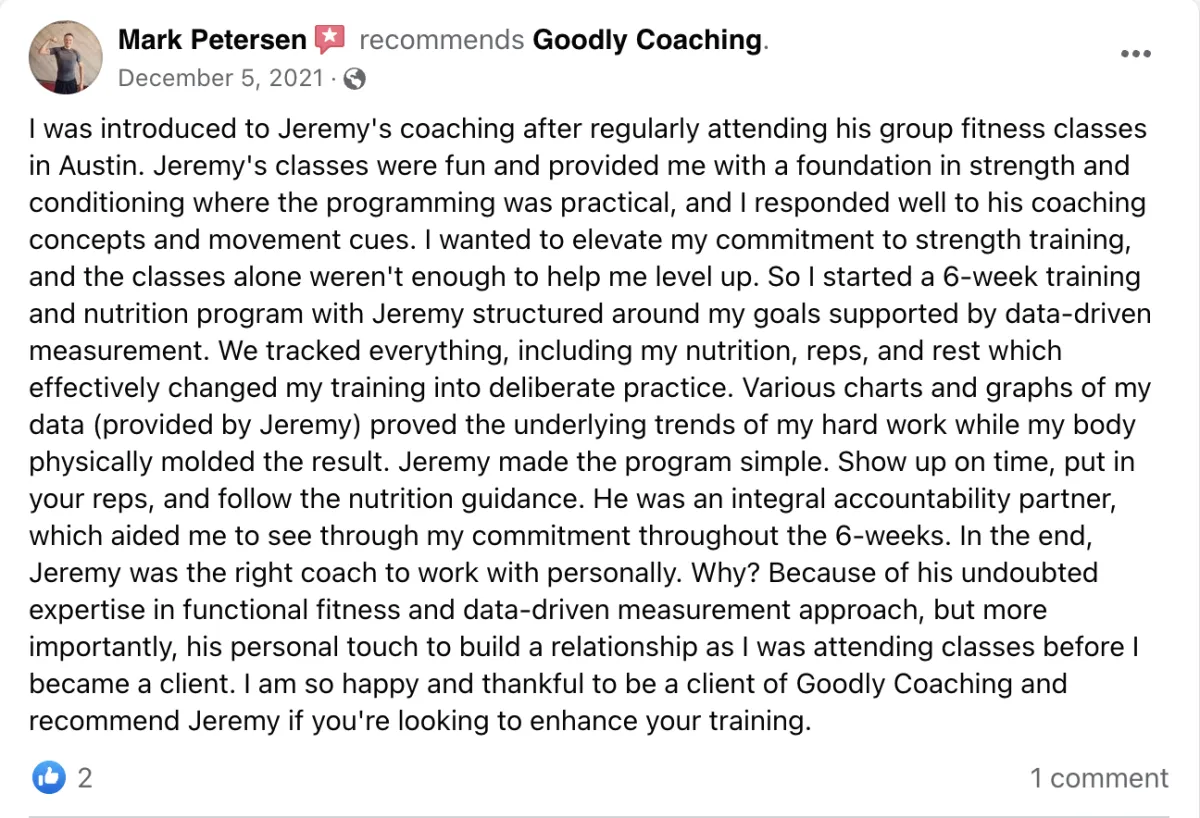Click the Mark Petersen name link
Screen dimensions: 1200x818
point(212,40)
